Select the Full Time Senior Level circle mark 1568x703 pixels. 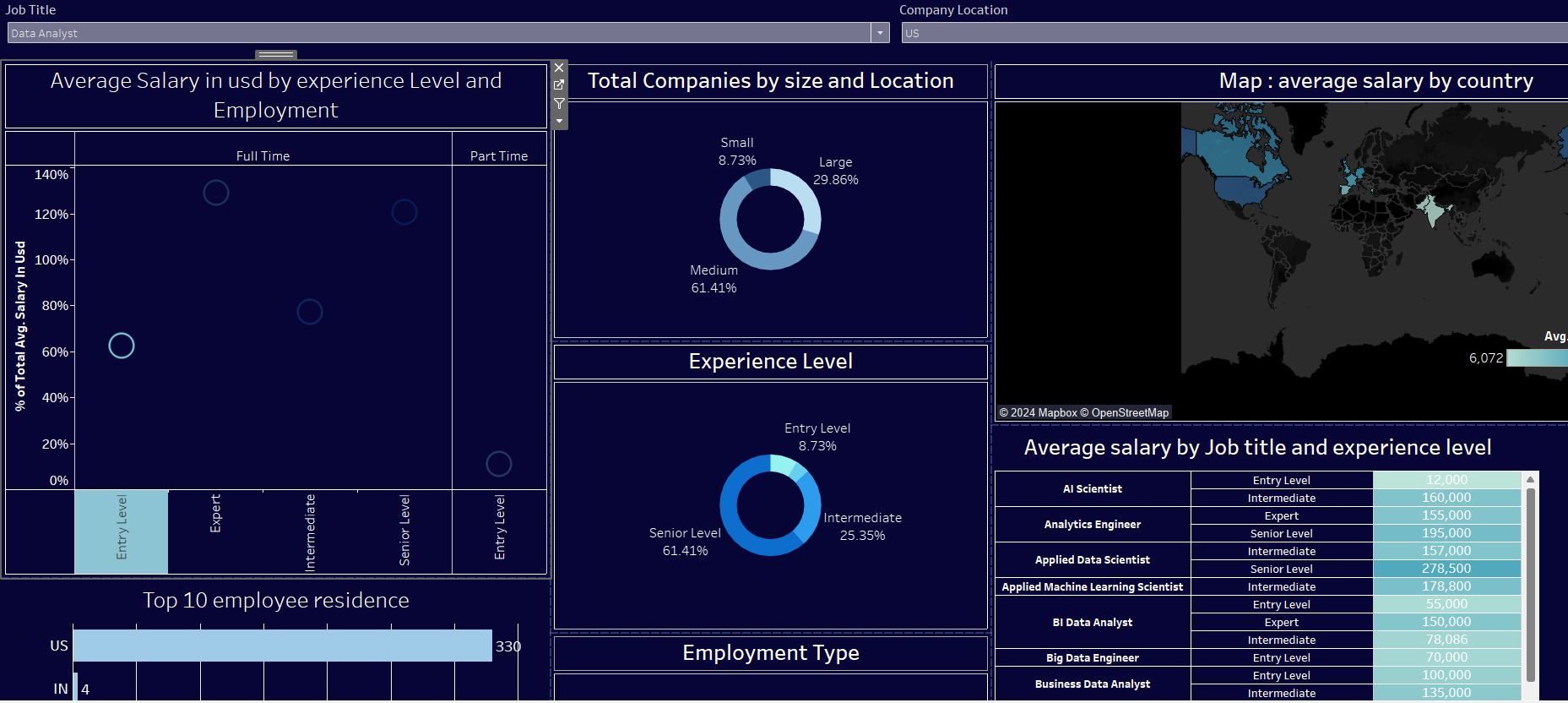404,212
